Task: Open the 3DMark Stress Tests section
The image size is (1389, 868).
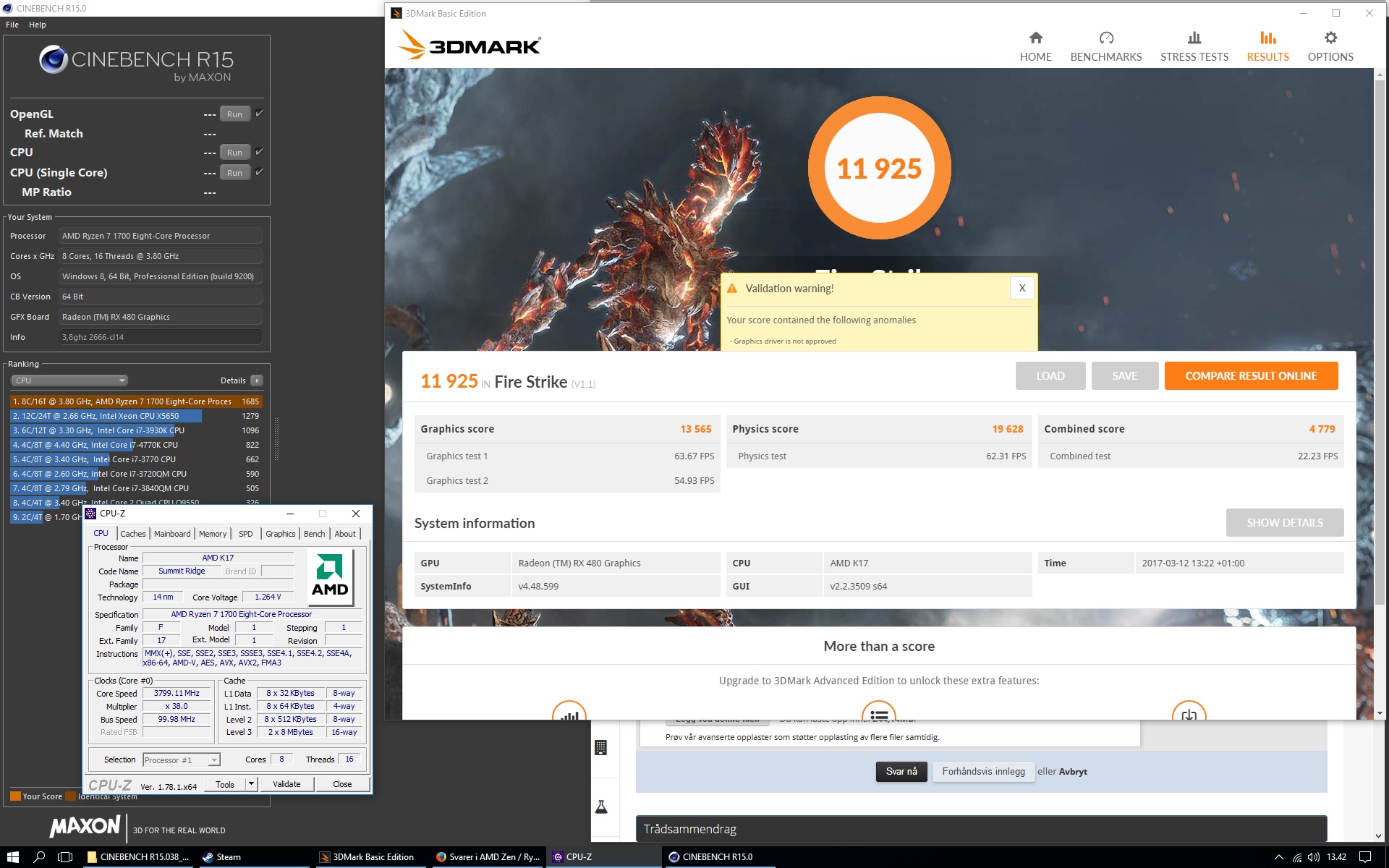Action: coord(1194,47)
